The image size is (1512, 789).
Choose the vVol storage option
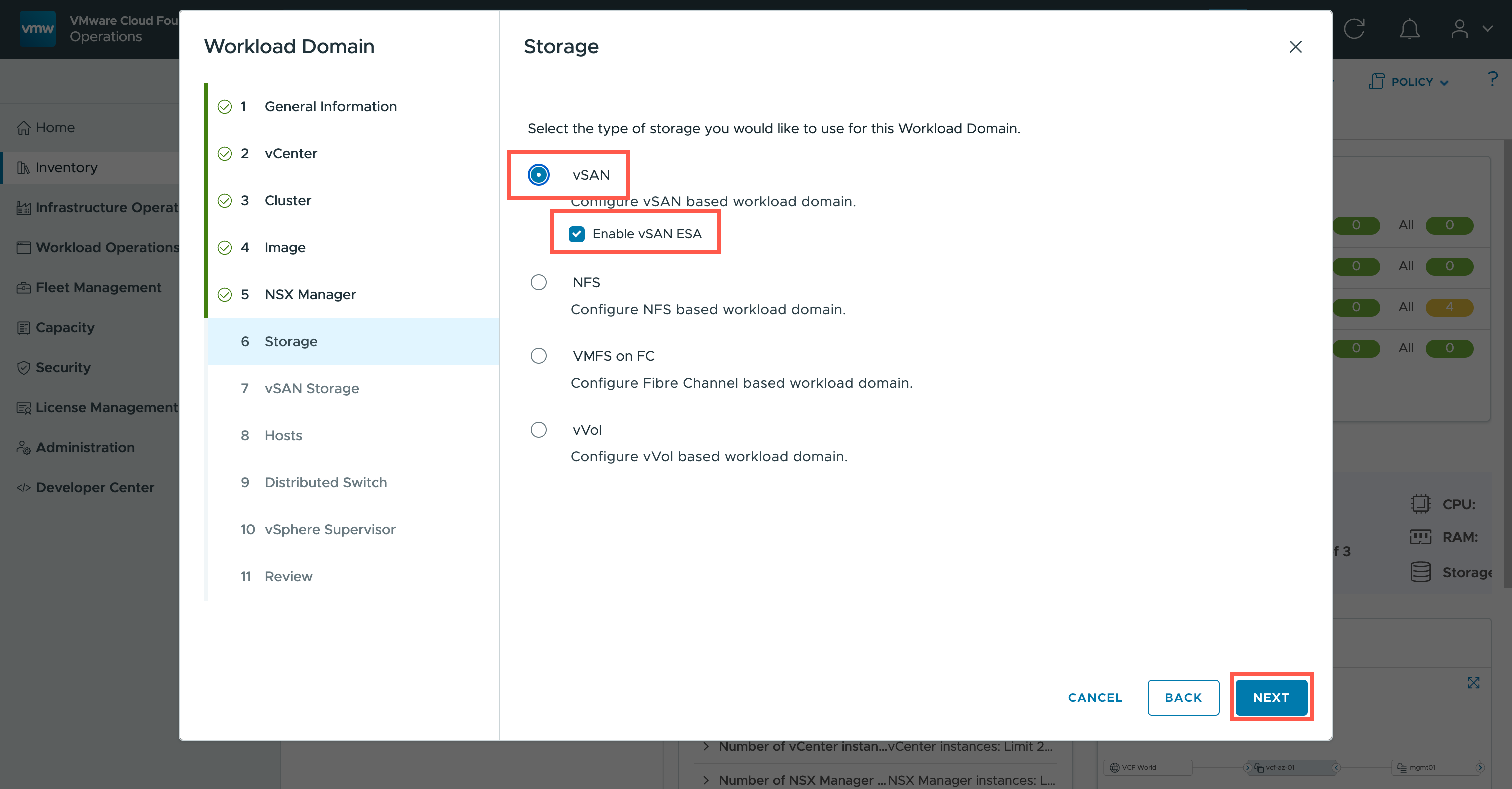[x=538, y=429]
